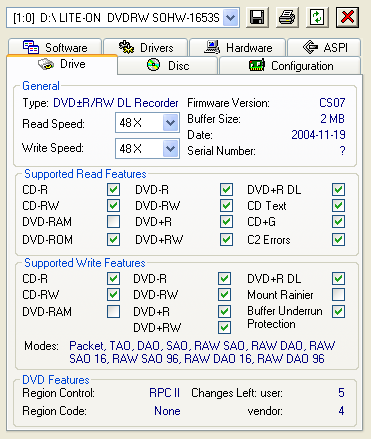Click the buffer size 2 MB value
Viewport: 371px width, 439px height.
333,119
